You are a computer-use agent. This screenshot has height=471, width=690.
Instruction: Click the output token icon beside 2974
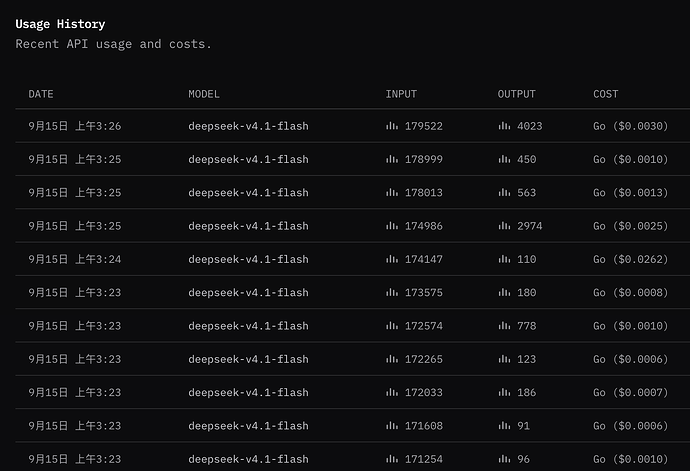504,226
